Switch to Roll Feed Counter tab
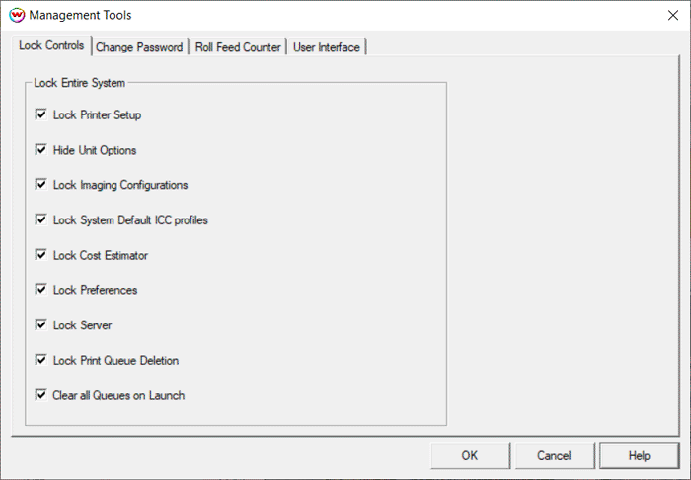Viewport: 691px width, 480px height. pyautogui.click(x=238, y=47)
